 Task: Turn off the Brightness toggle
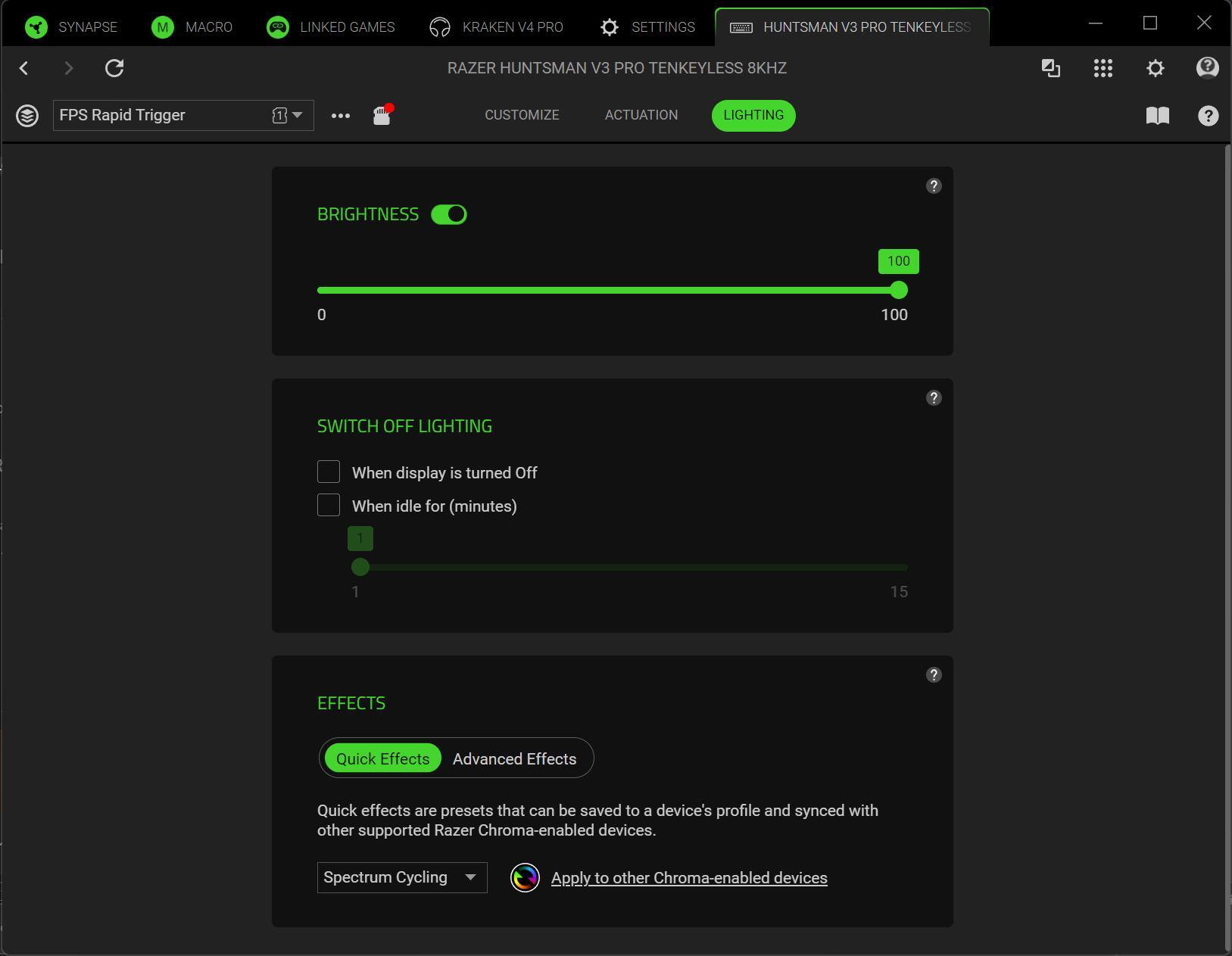click(449, 215)
